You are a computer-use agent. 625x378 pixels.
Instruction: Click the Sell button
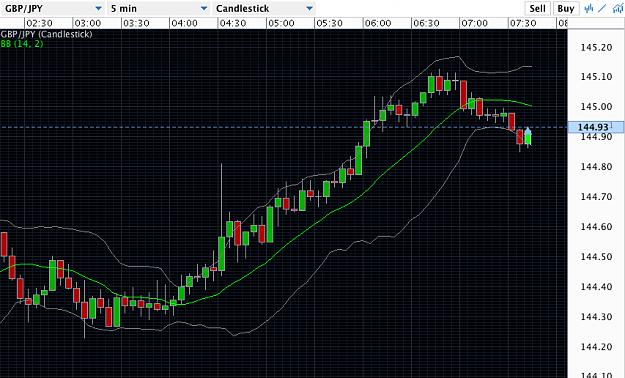point(537,8)
